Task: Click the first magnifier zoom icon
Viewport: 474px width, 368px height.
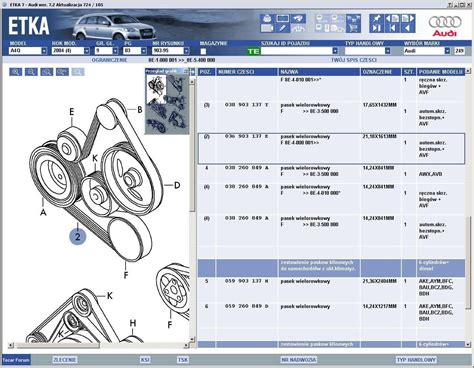Action: tap(16, 72)
